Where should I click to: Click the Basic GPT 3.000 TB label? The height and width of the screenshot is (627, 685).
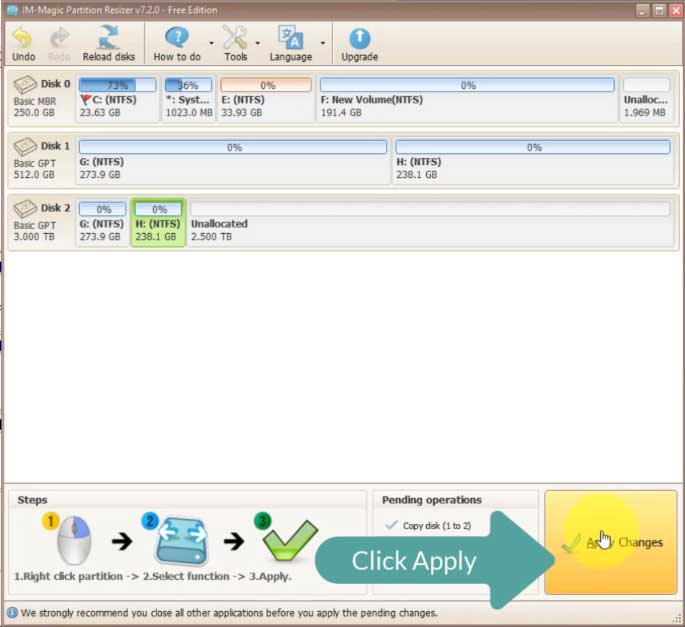(35, 231)
